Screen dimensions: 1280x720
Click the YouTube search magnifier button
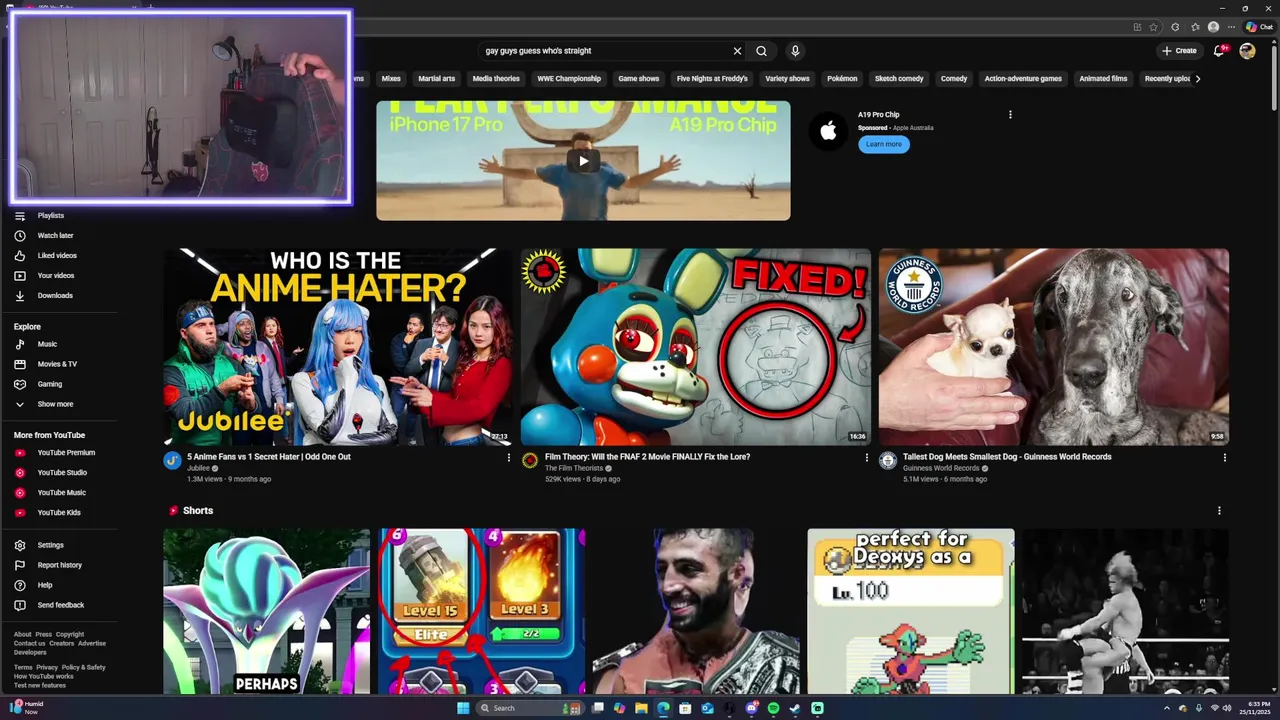coord(761,51)
